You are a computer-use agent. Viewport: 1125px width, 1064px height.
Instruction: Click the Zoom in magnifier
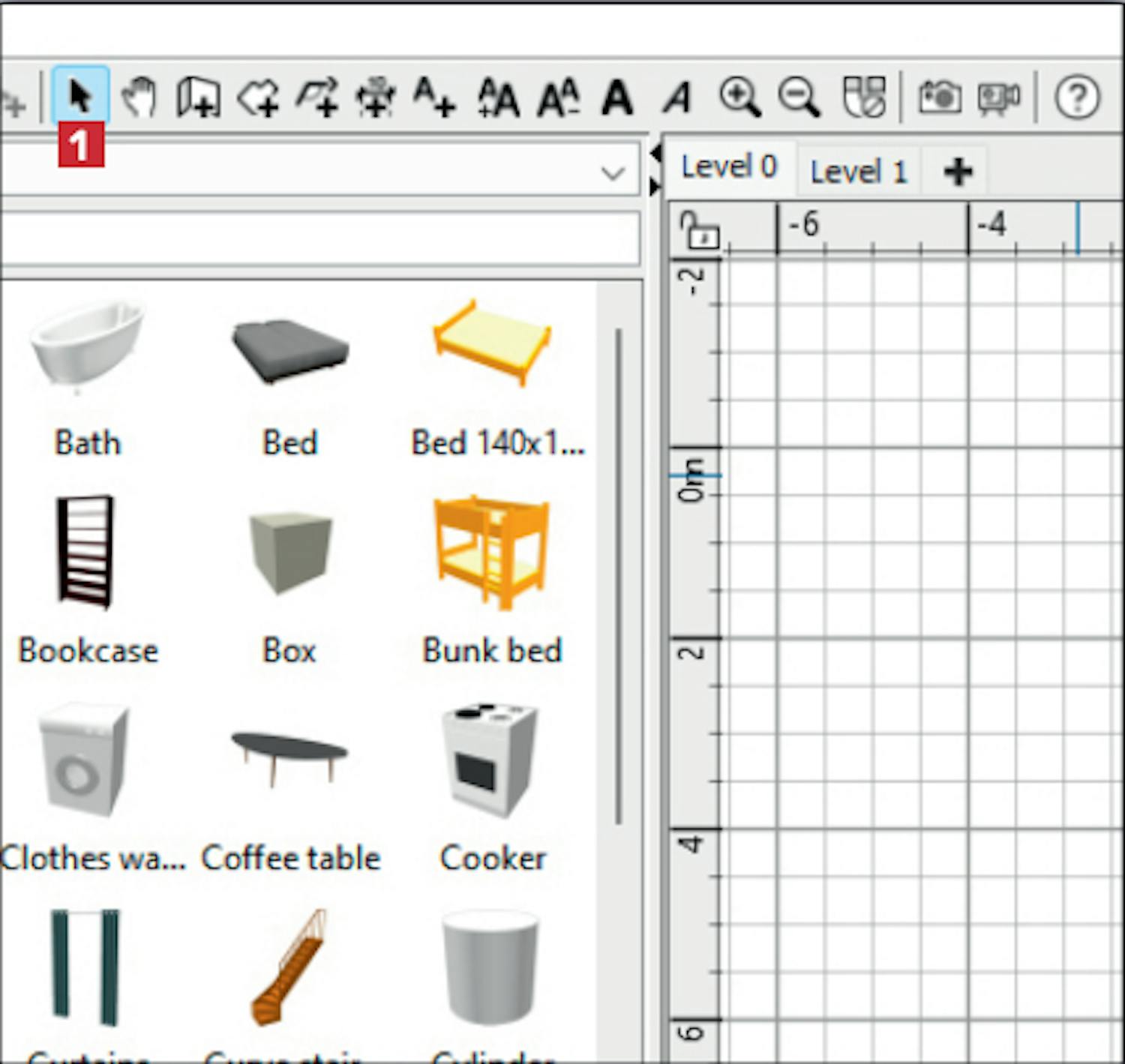[739, 97]
